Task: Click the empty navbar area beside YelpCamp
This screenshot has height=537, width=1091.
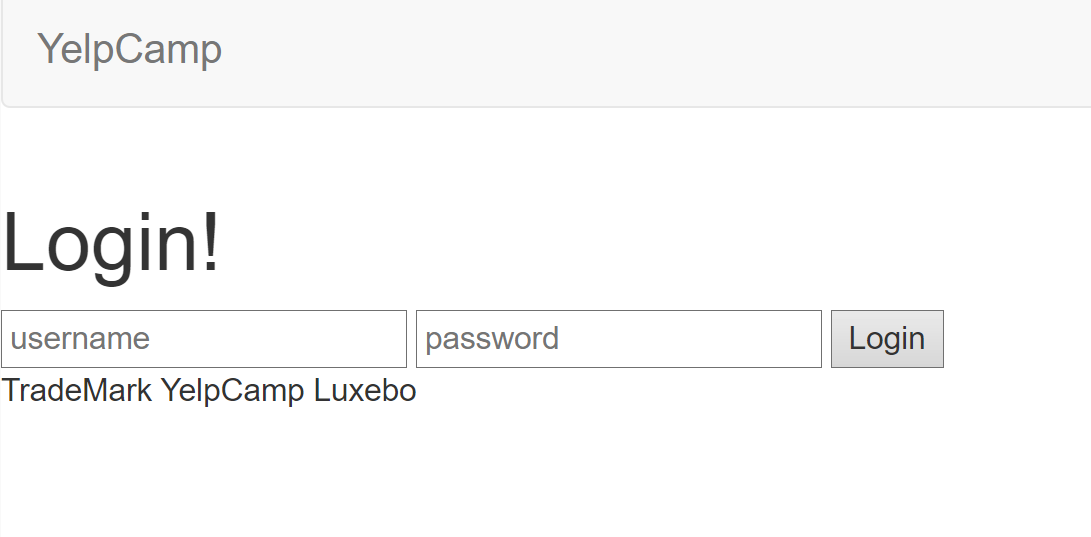Action: (650, 50)
